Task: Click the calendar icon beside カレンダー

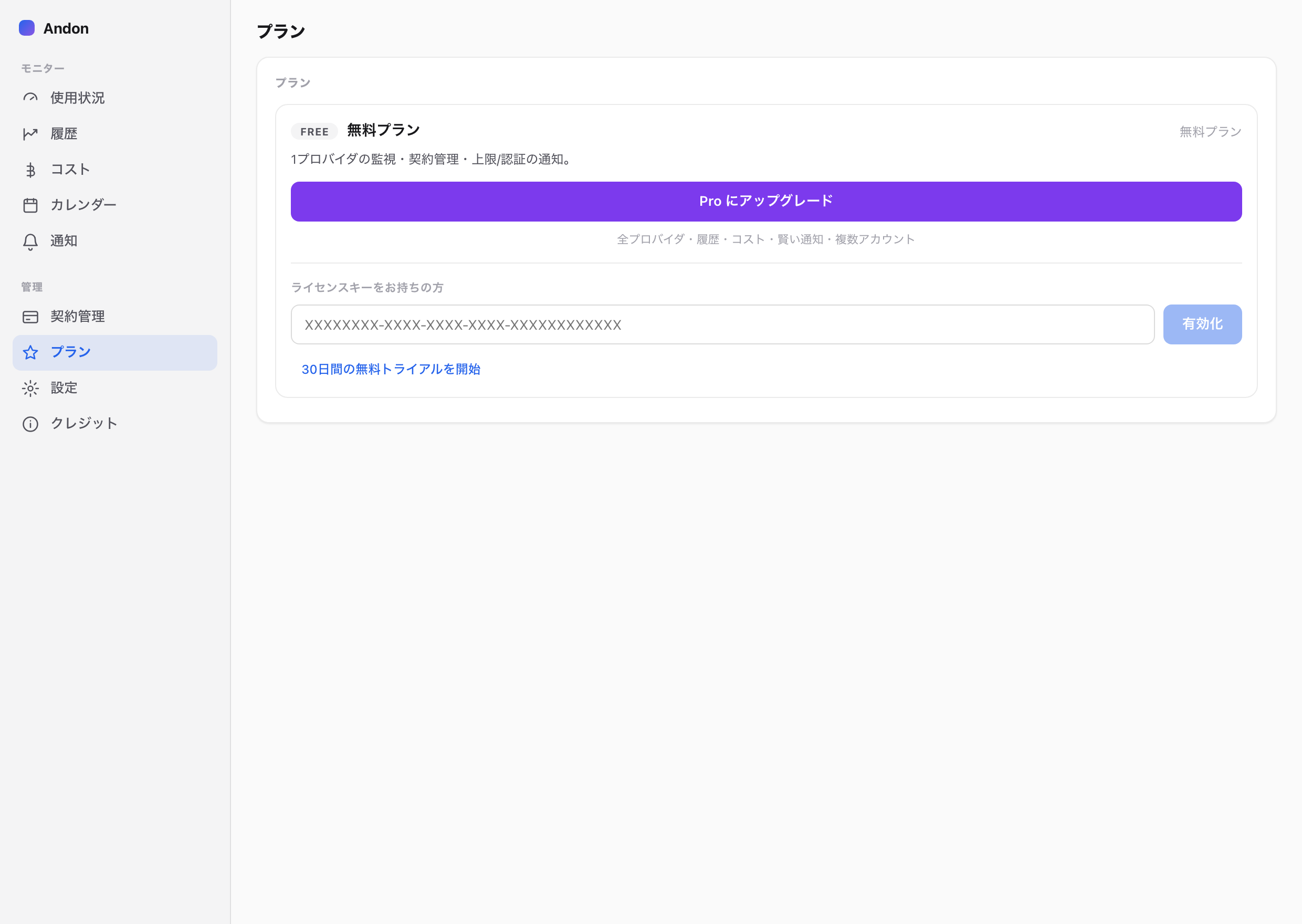Action: pyautogui.click(x=30, y=205)
